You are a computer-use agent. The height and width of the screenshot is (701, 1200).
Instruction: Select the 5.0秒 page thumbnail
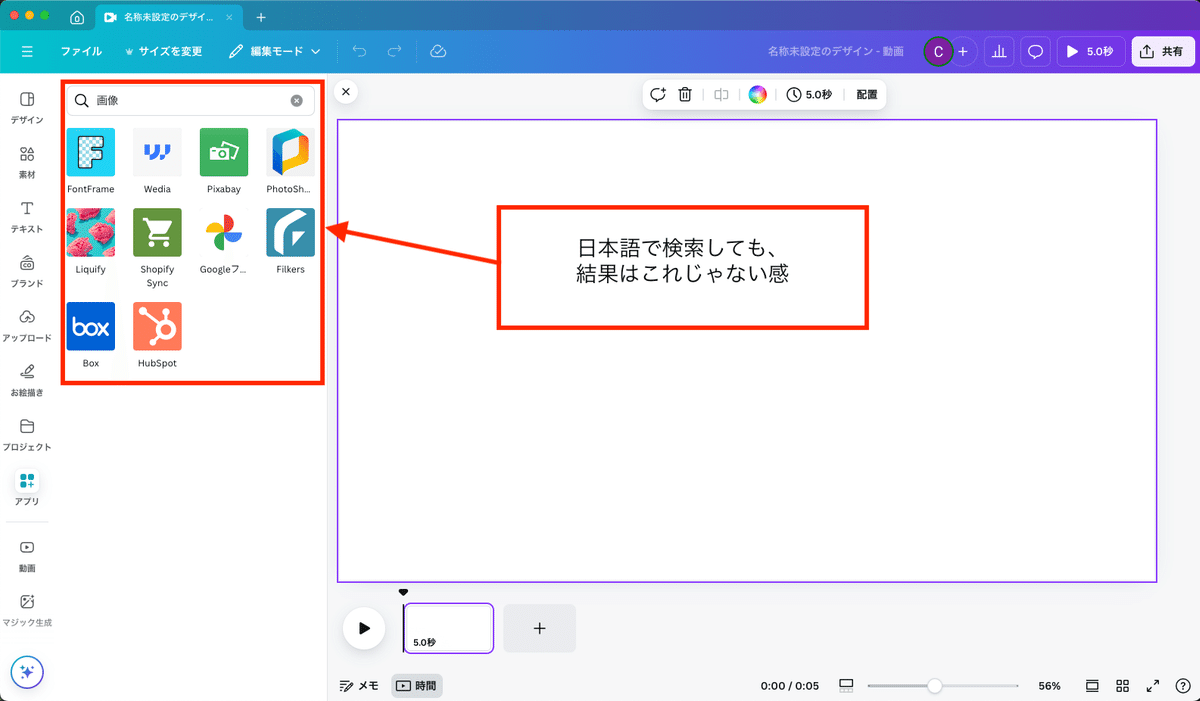point(448,628)
